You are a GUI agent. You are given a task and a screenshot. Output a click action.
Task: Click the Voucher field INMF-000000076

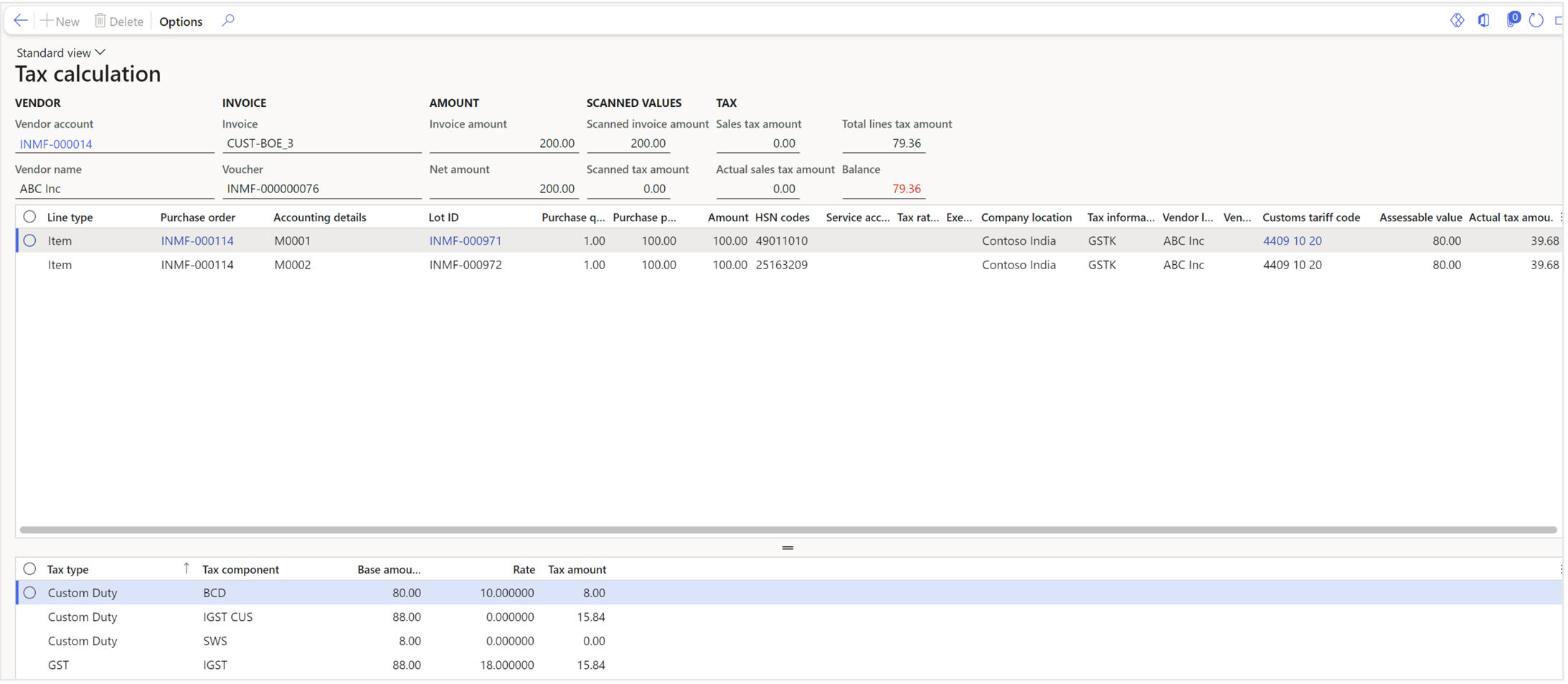(321, 189)
